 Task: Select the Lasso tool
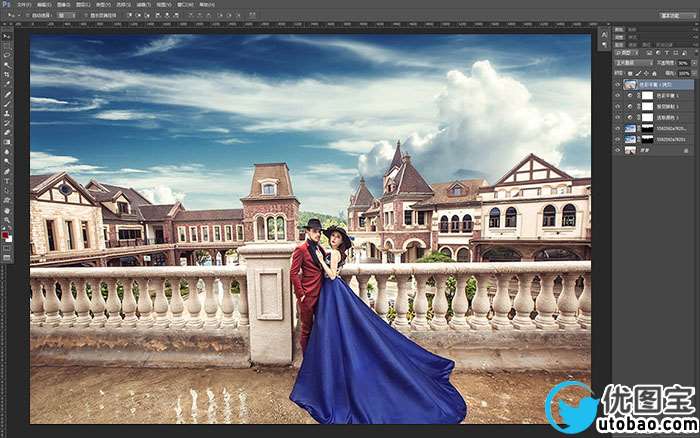[x=6, y=55]
